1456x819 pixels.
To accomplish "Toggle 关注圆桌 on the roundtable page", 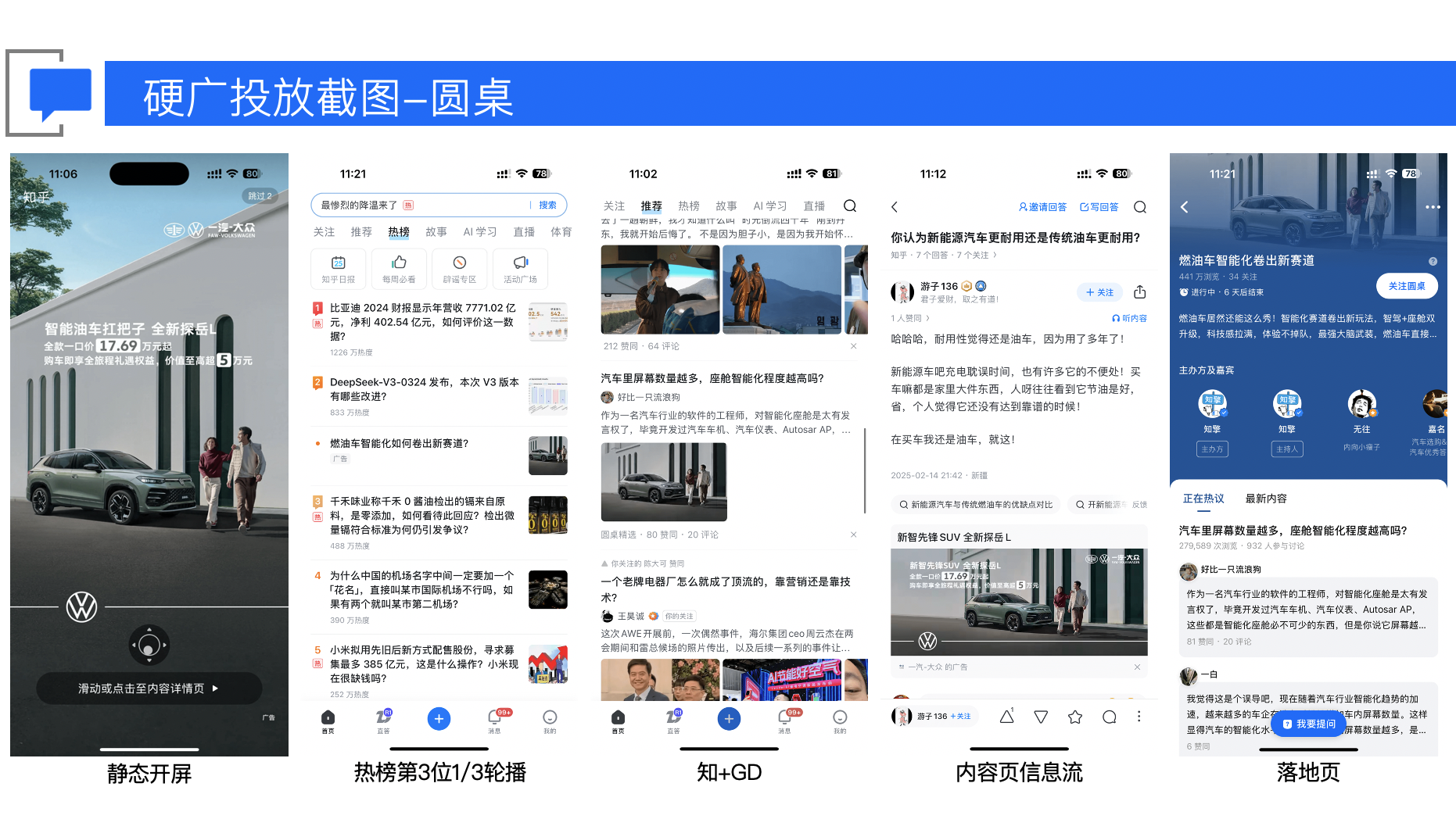I will click(1406, 286).
